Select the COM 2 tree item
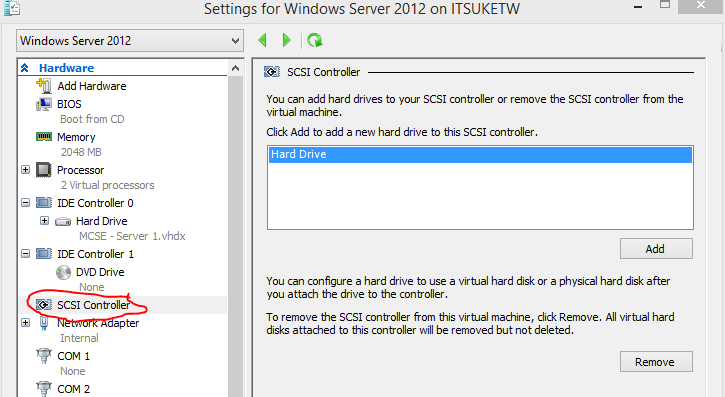This screenshot has height=397, width=725. click(x=73, y=389)
